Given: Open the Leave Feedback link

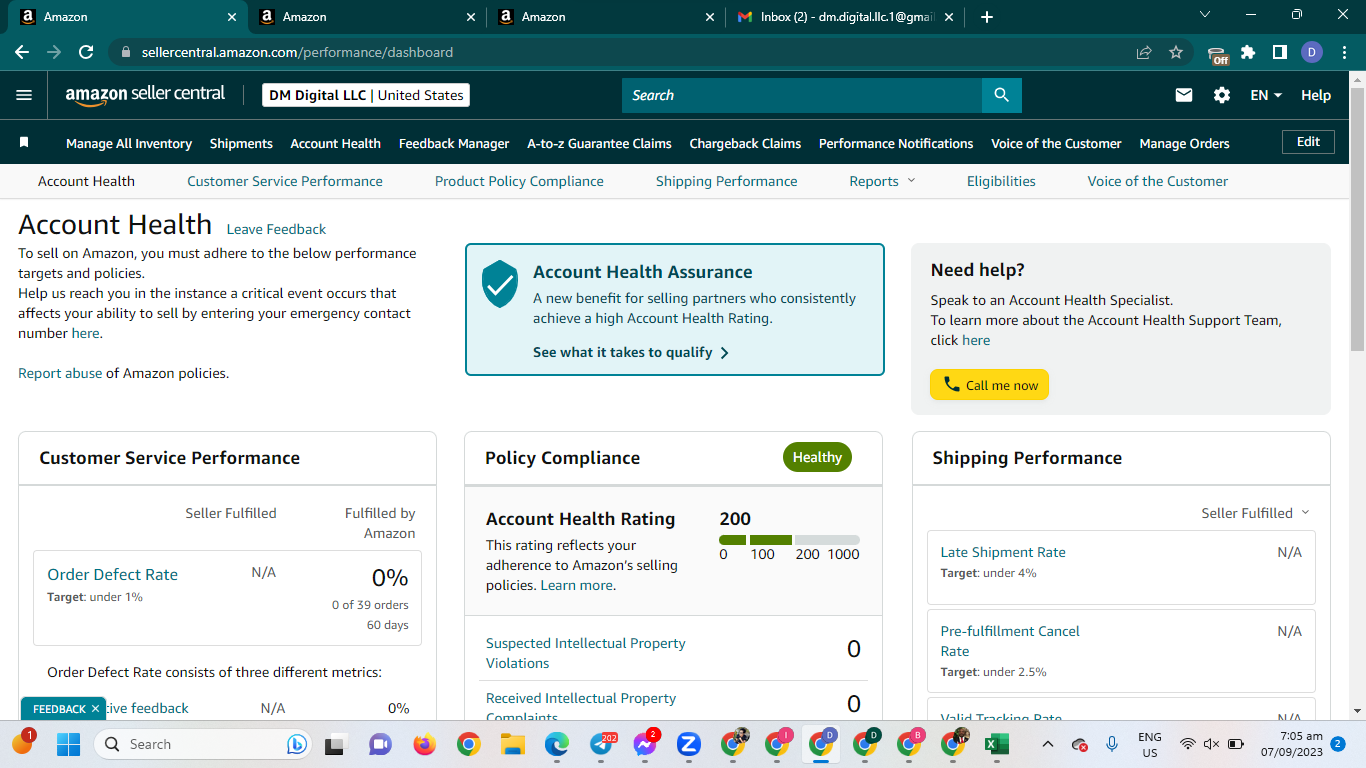Looking at the screenshot, I should 276,229.
